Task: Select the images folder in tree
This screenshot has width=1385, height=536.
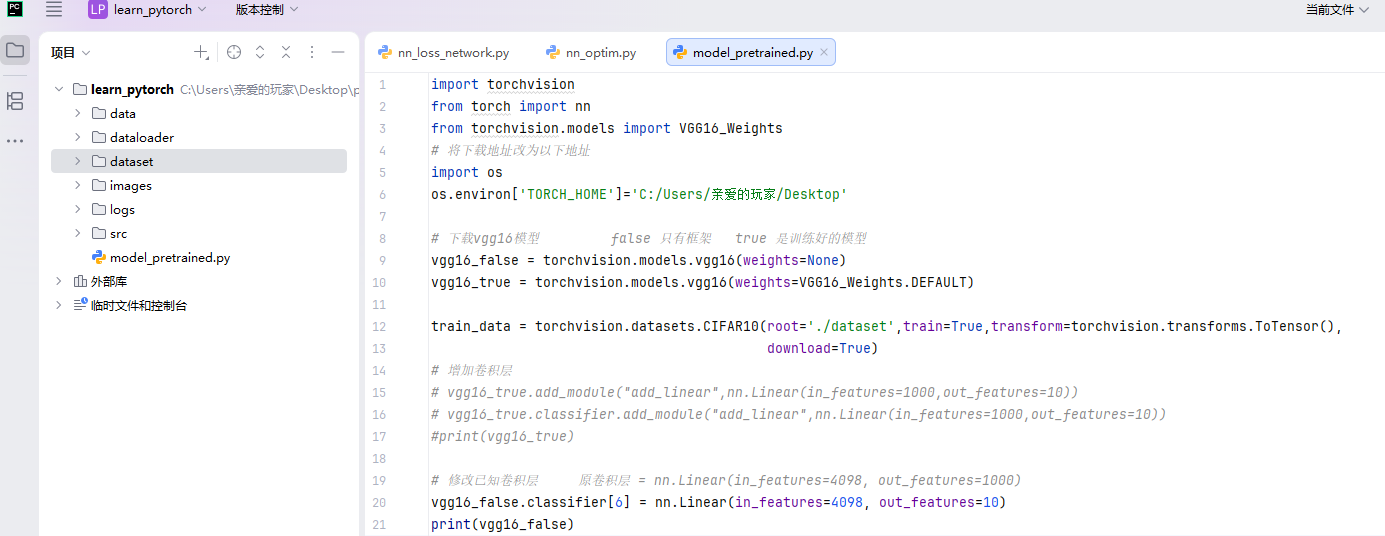Action: (130, 185)
